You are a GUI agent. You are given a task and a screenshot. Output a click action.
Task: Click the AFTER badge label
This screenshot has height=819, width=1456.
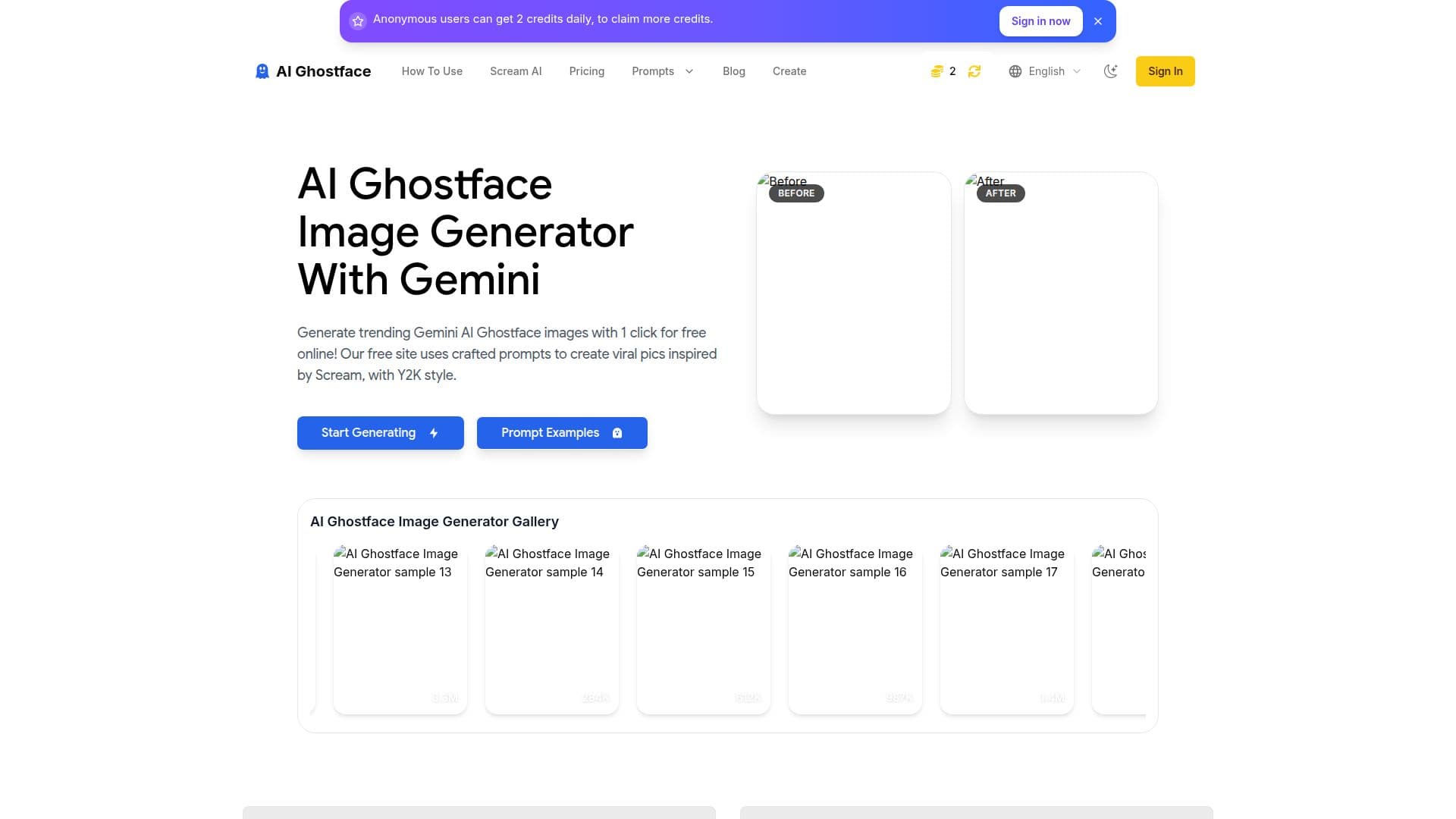click(1001, 193)
